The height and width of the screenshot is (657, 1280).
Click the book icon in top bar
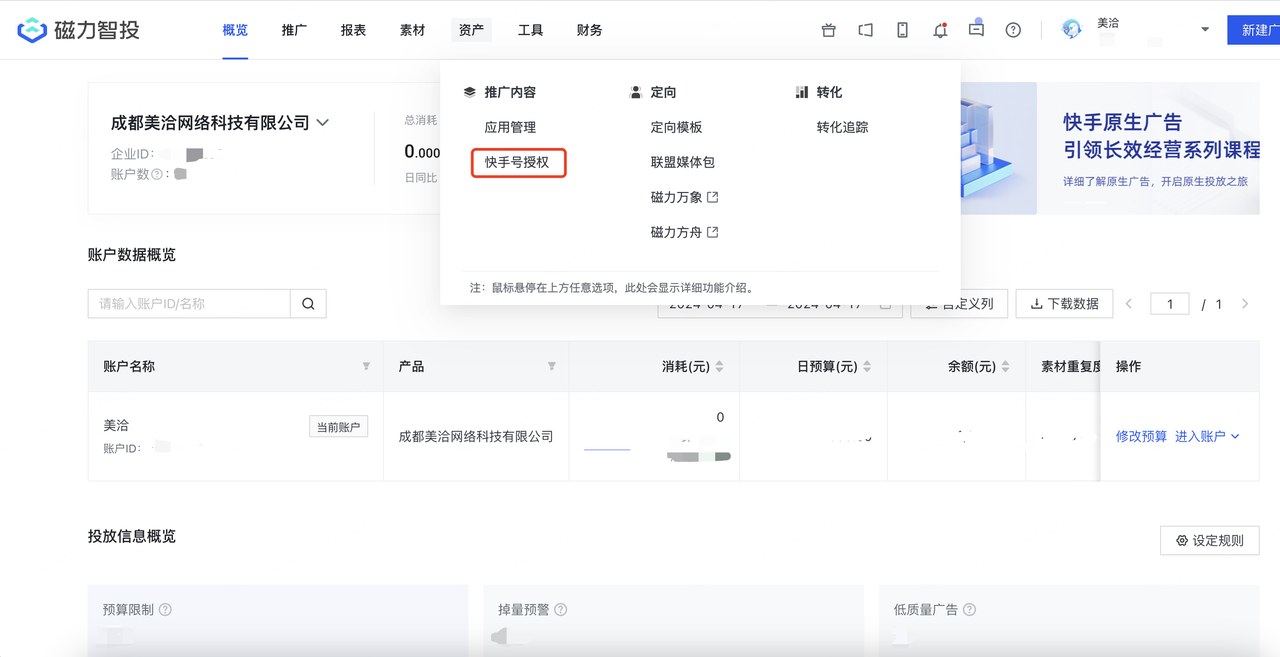coord(865,30)
